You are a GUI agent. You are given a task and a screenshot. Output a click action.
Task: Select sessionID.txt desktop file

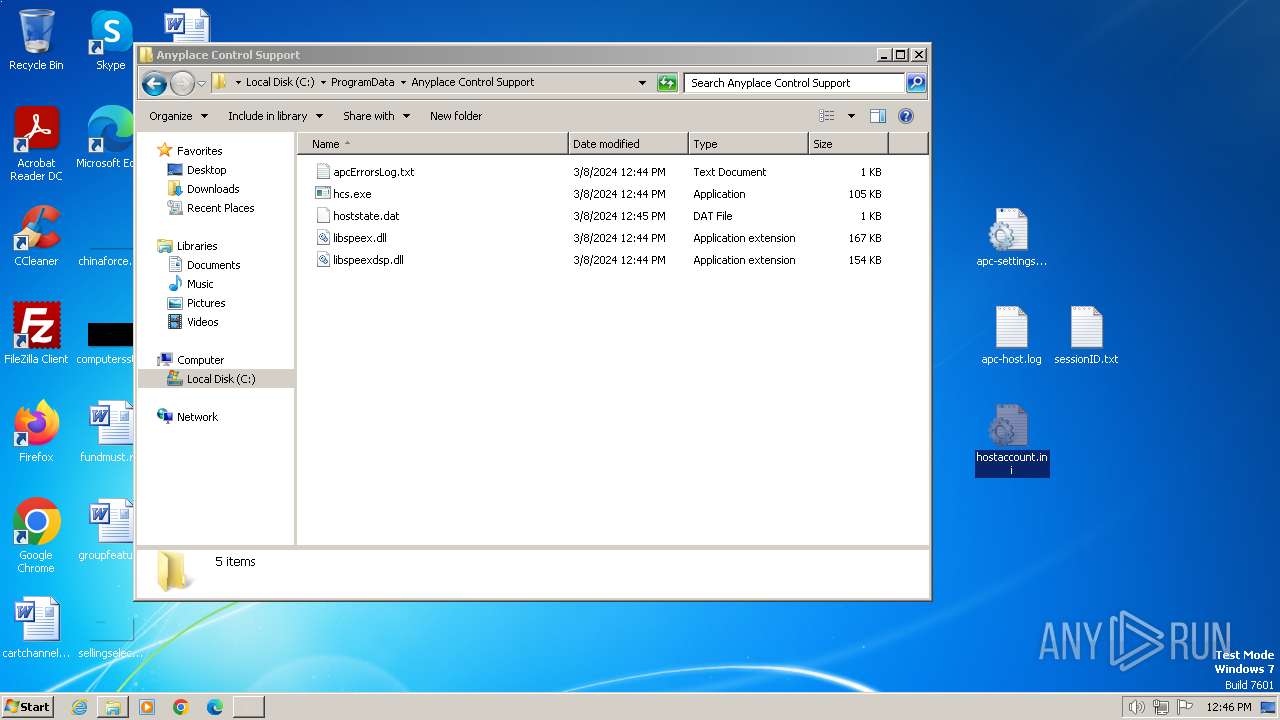(1086, 336)
